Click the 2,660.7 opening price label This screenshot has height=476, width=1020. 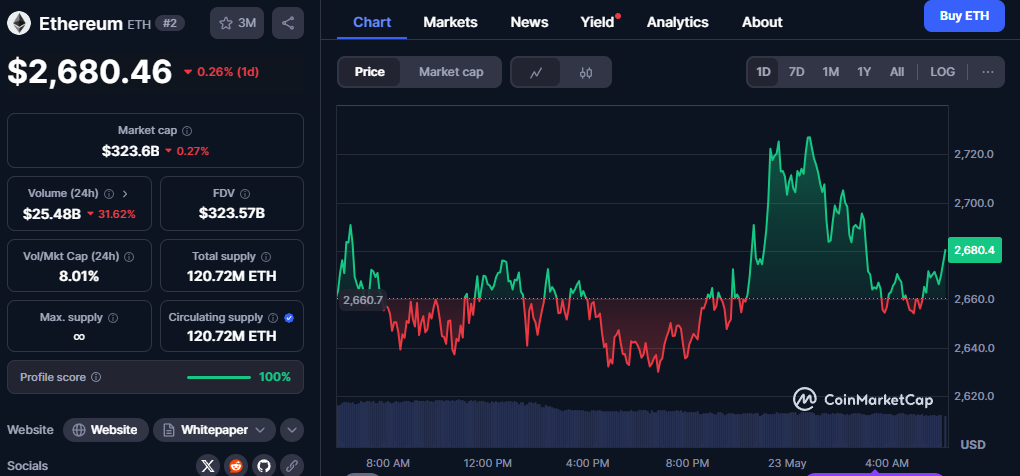[x=362, y=300]
